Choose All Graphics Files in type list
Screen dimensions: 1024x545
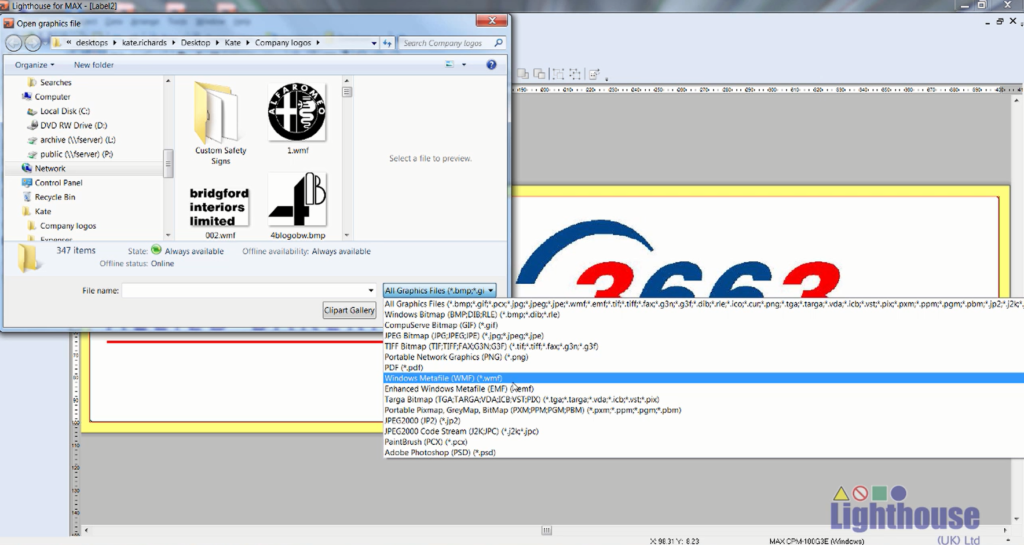703,304
